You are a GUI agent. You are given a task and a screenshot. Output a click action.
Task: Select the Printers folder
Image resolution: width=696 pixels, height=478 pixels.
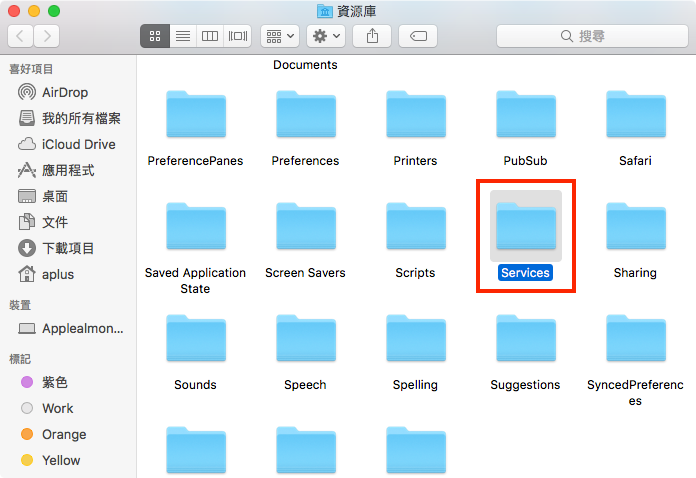(416, 115)
